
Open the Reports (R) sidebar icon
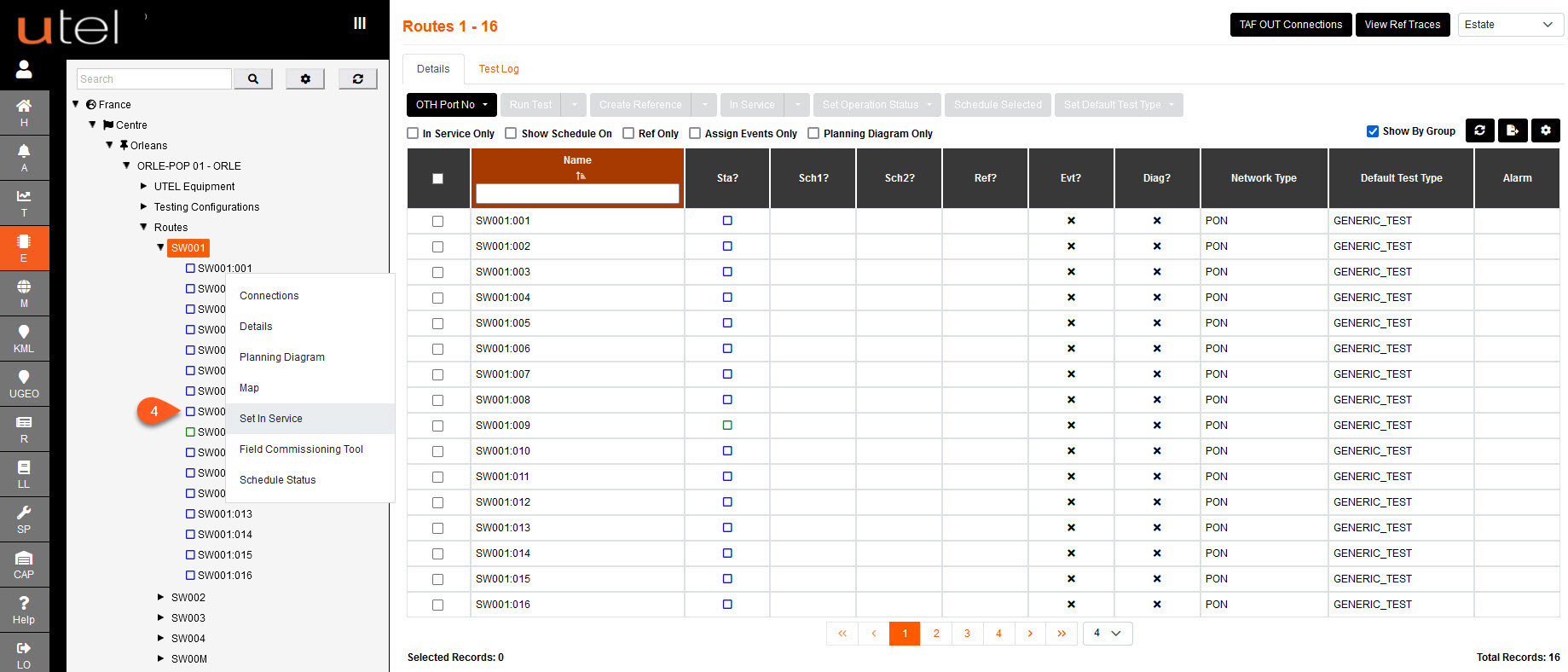(24, 429)
